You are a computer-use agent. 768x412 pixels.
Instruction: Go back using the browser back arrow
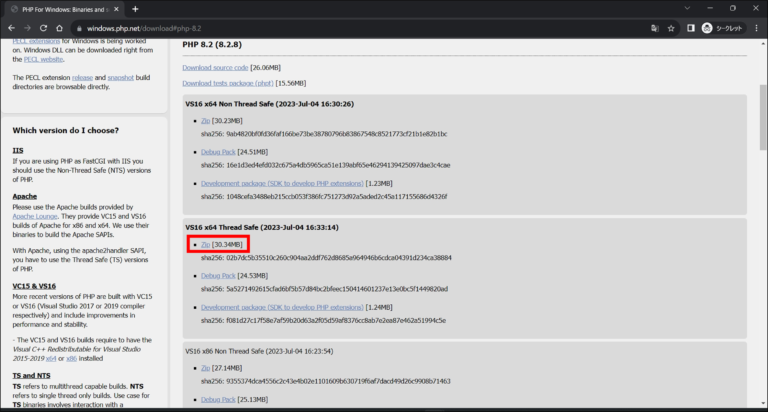11,28
